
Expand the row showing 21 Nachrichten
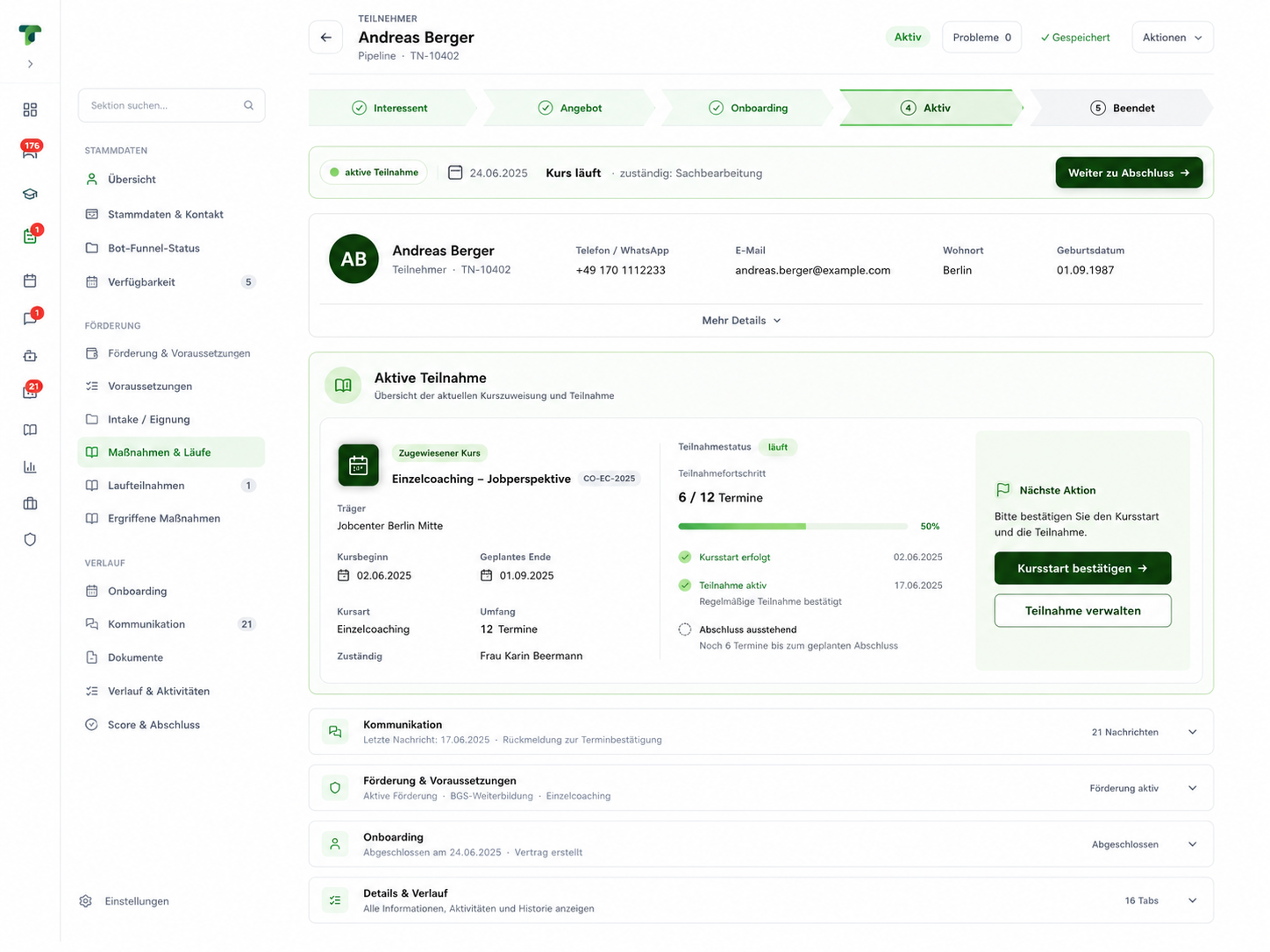pos(761,732)
